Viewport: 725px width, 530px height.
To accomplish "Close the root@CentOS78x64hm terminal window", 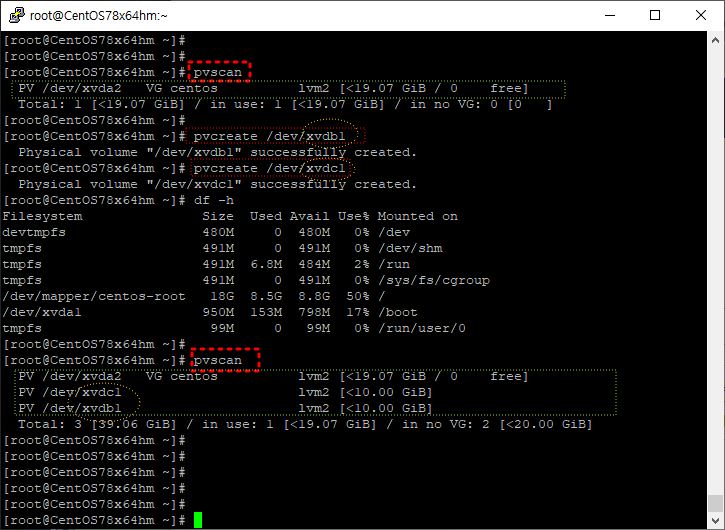I will point(700,15).
